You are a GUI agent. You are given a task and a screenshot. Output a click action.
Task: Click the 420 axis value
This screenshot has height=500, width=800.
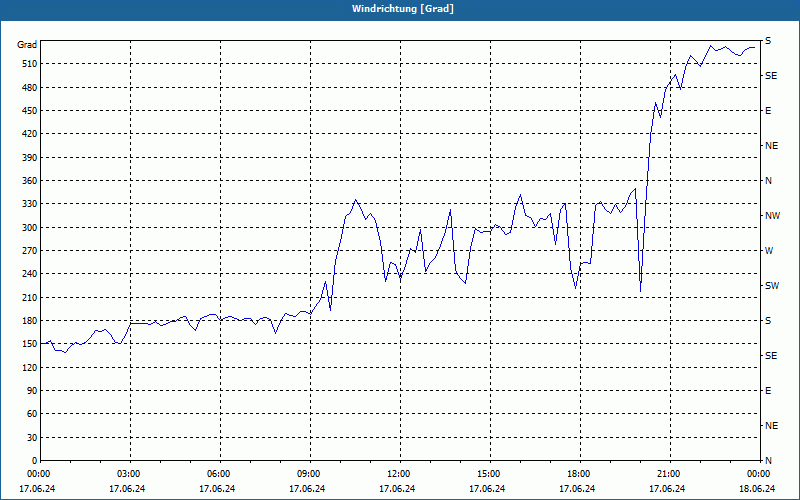tap(29, 134)
